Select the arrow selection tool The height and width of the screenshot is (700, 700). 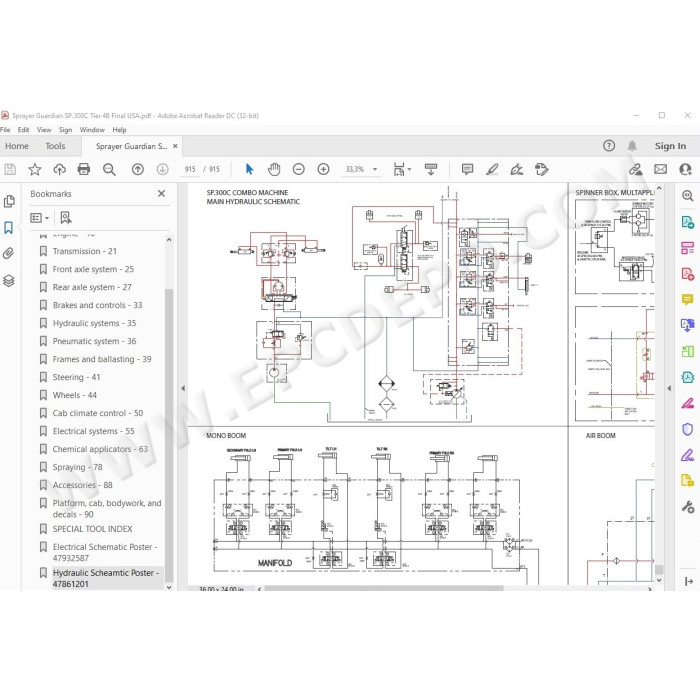[249, 169]
